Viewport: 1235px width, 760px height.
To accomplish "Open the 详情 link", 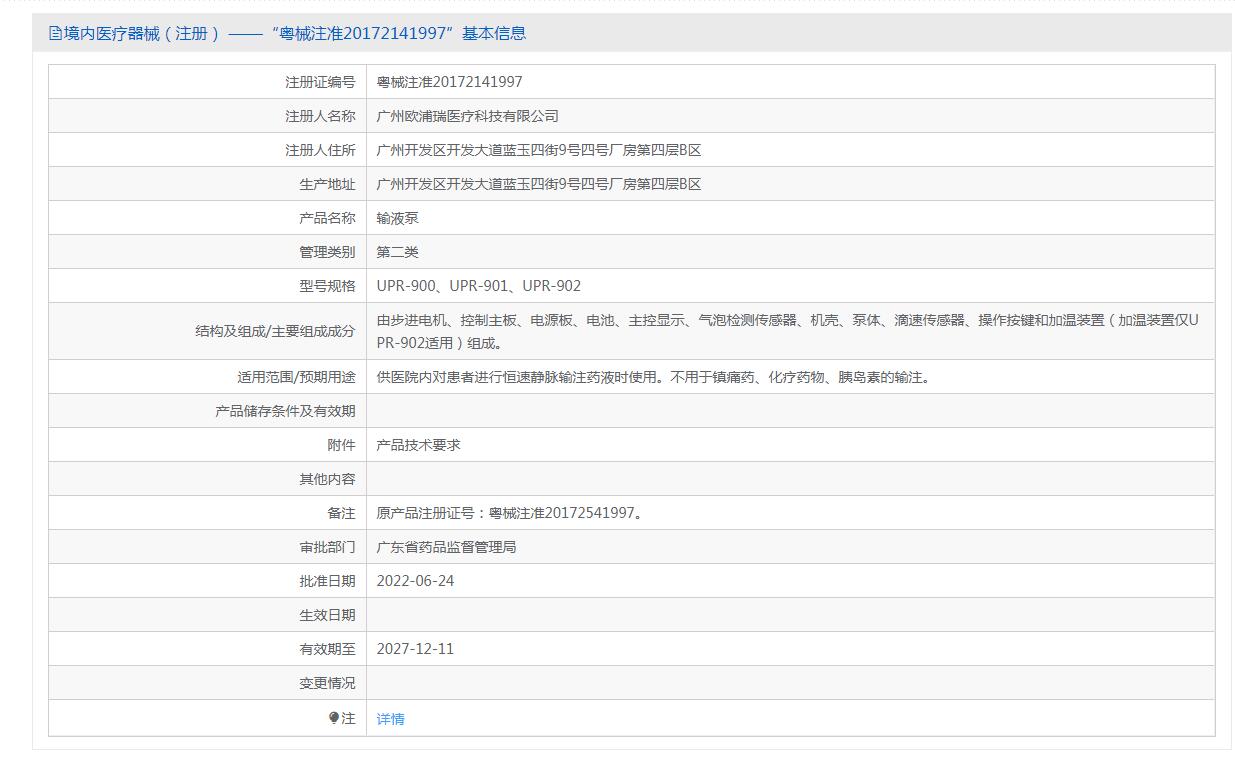I will point(390,719).
